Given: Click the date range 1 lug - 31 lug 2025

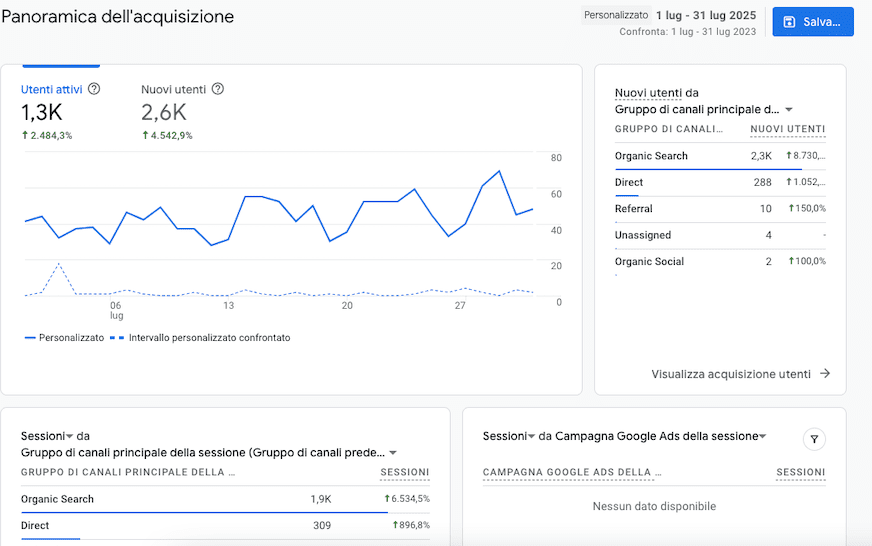Looking at the screenshot, I should [x=708, y=15].
